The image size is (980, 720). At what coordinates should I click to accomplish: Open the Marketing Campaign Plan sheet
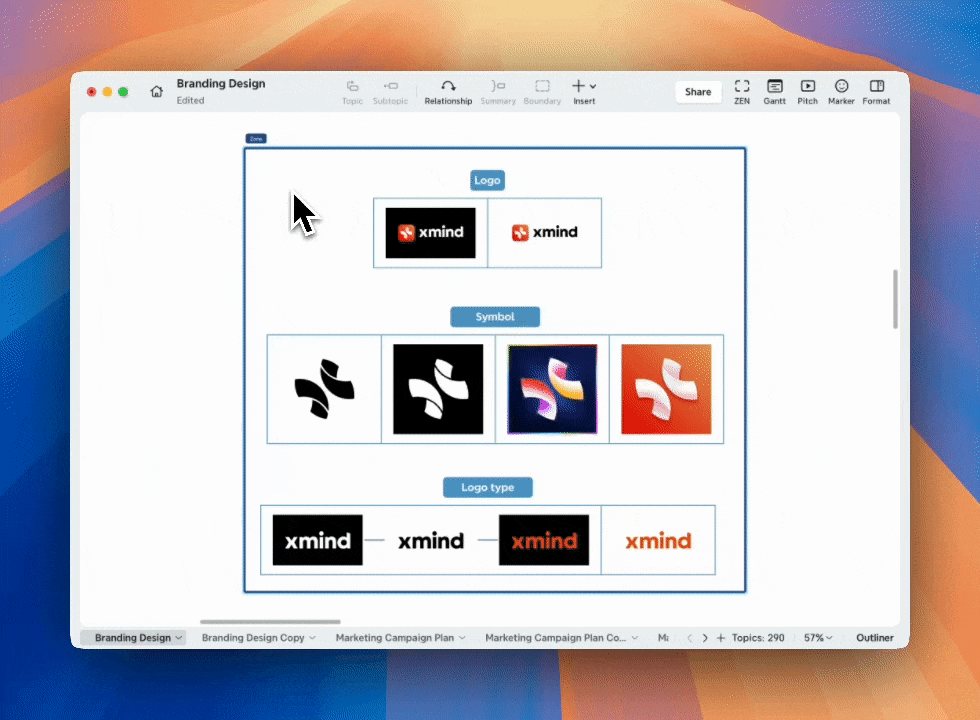coord(394,638)
